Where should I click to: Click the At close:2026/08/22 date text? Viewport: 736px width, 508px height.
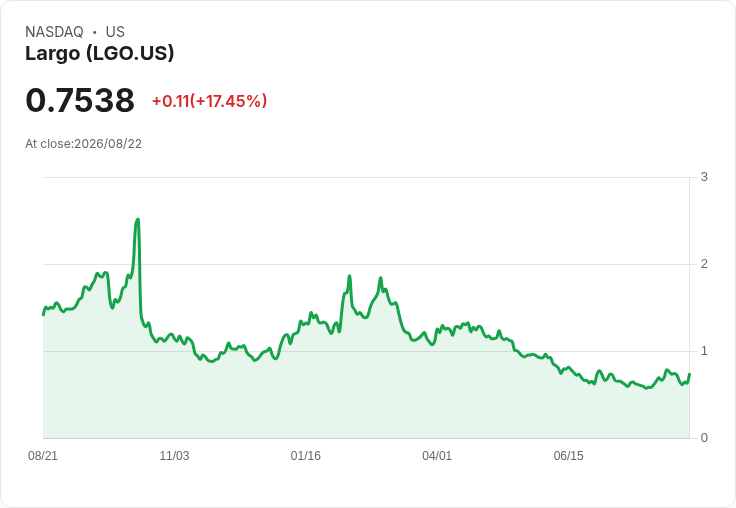(84, 144)
